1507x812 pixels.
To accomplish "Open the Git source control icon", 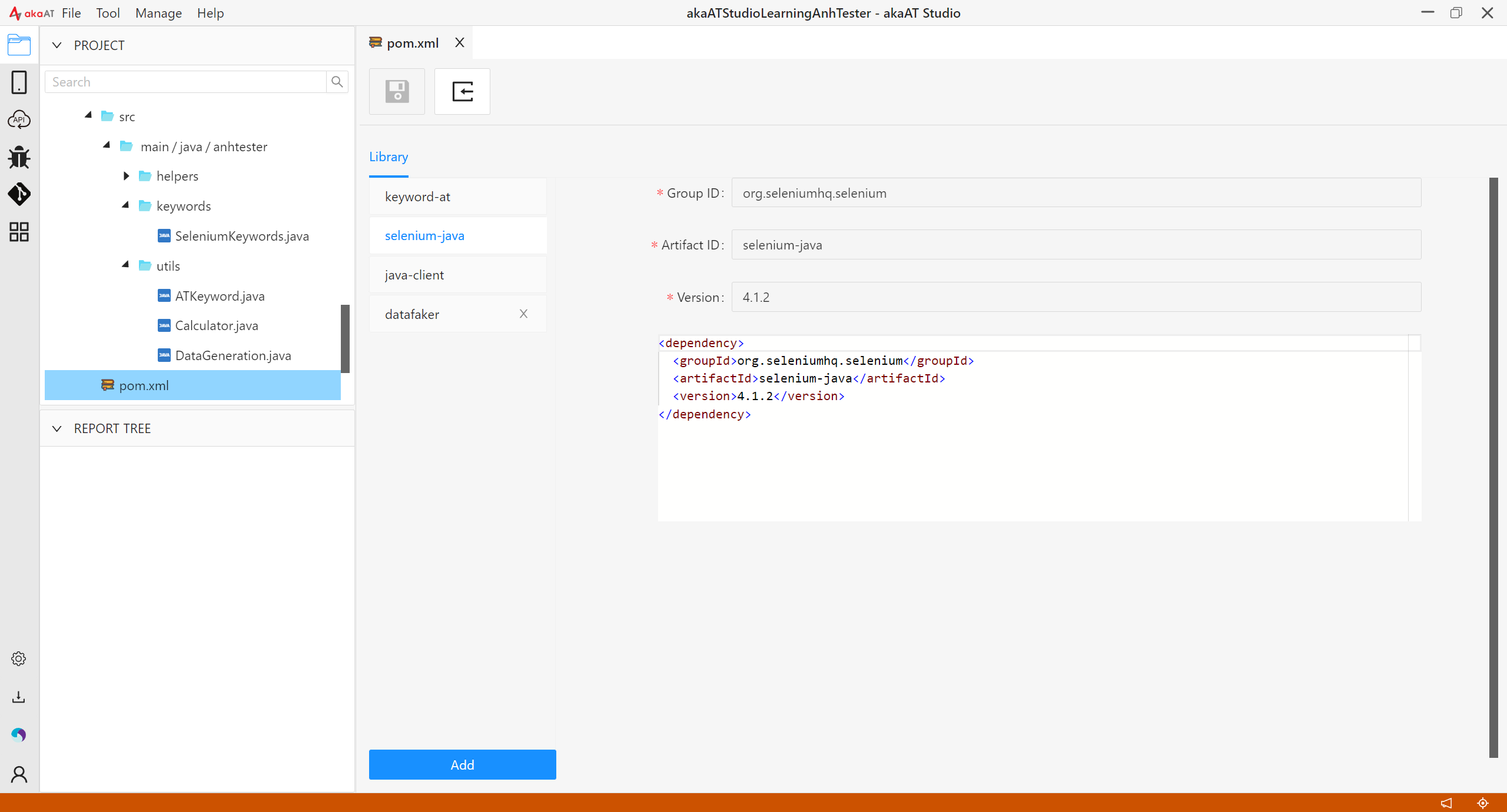I will [x=19, y=194].
